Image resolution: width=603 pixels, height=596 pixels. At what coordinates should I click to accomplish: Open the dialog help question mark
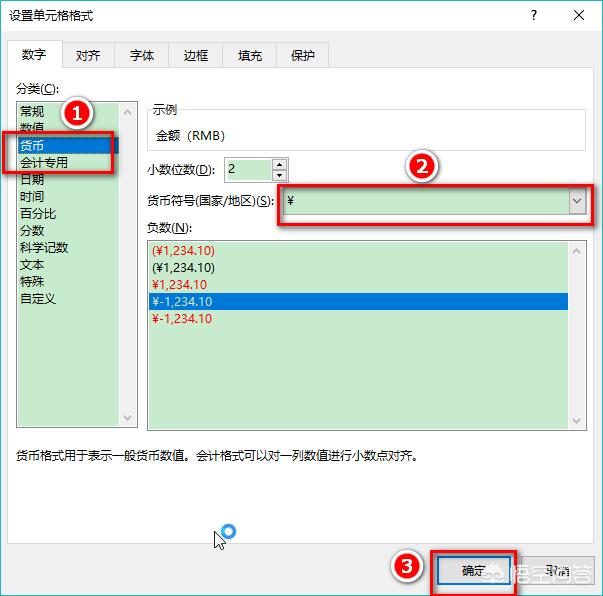tap(533, 15)
